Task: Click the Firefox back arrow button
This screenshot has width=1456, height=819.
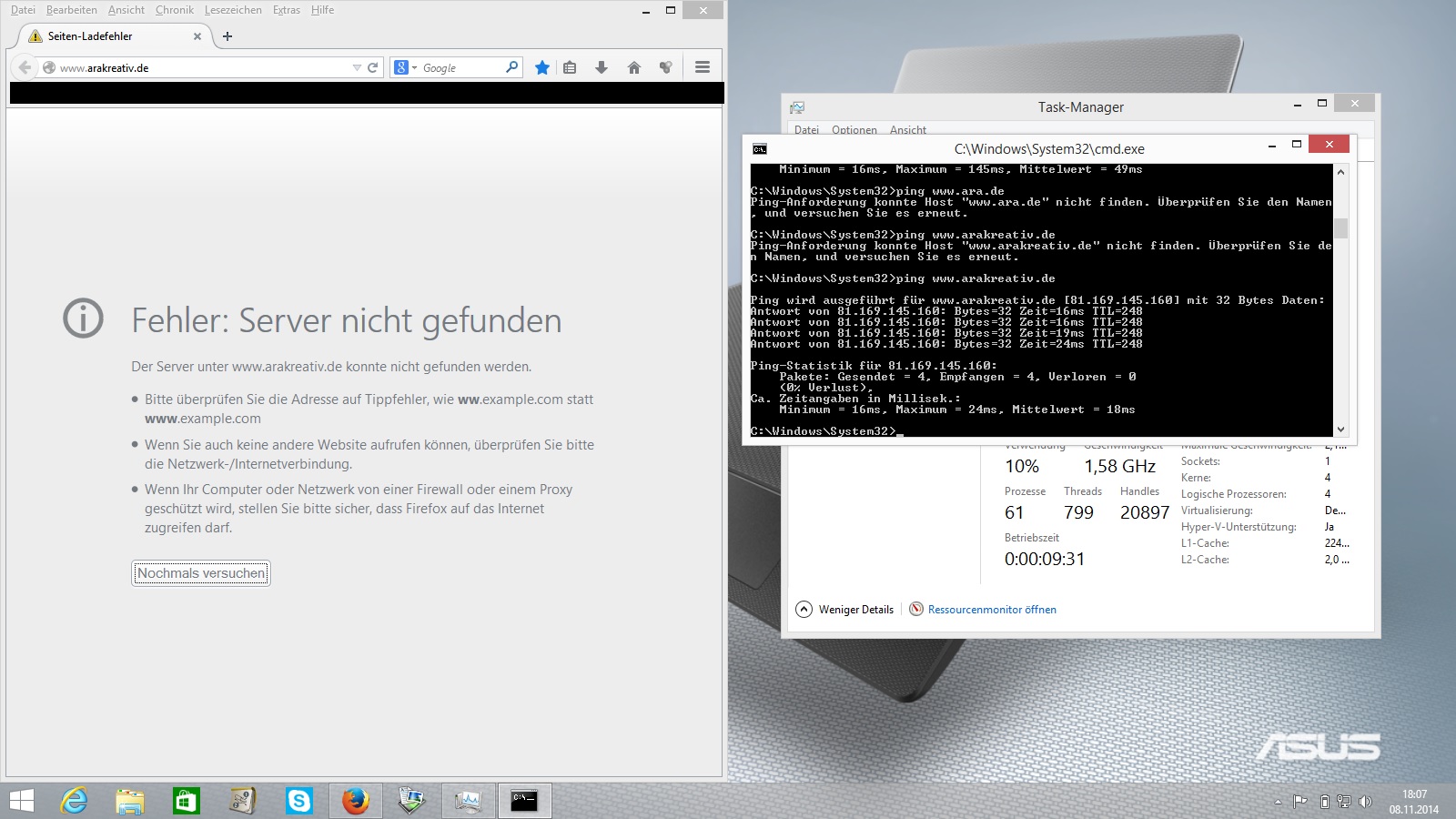Action: pyautogui.click(x=25, y=67)
